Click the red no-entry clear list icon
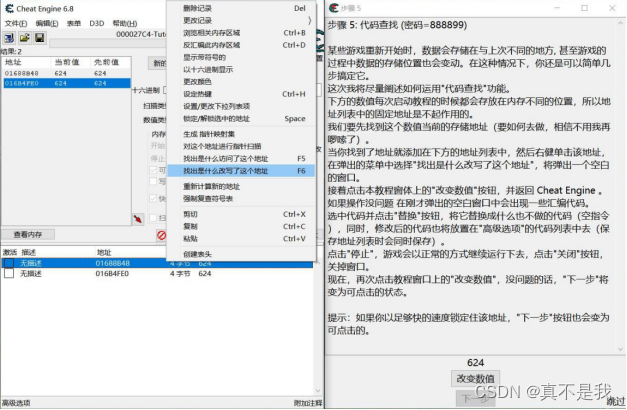627x410 pixels. [x=162, y=235]
